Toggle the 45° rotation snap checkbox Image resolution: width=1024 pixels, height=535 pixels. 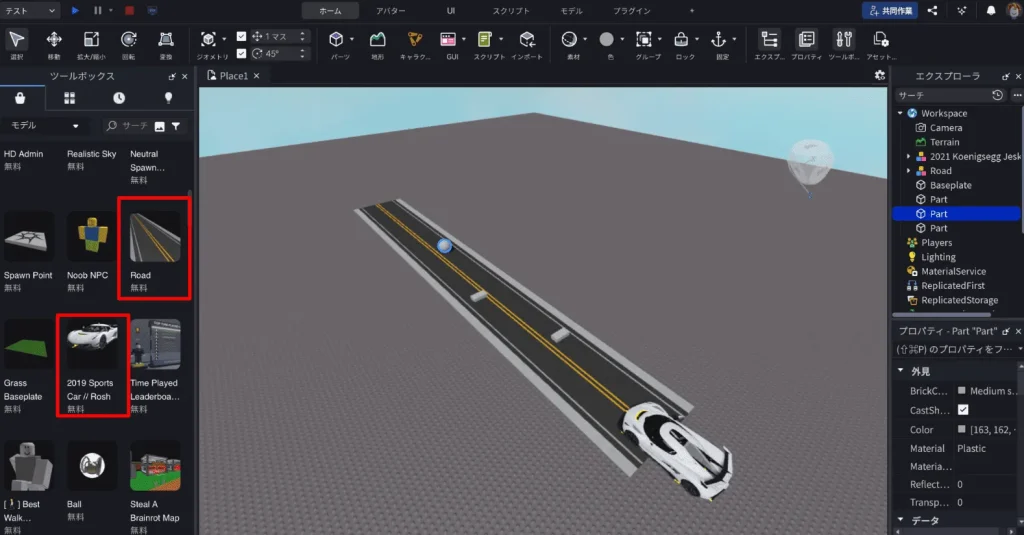pyautogui.click(x=241, y=53)
